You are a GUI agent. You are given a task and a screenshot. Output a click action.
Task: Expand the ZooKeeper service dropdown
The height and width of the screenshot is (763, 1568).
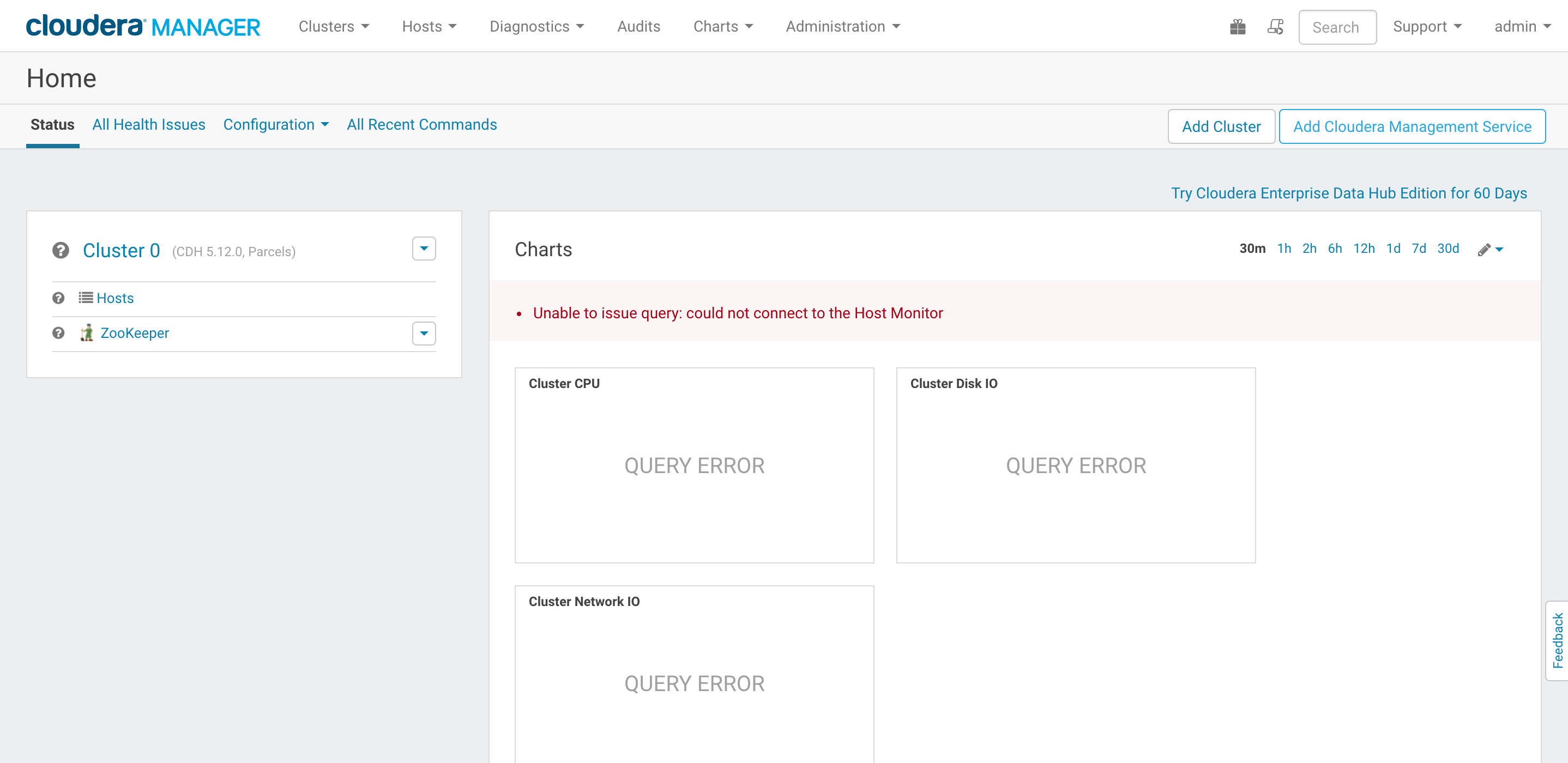point(424,333)
